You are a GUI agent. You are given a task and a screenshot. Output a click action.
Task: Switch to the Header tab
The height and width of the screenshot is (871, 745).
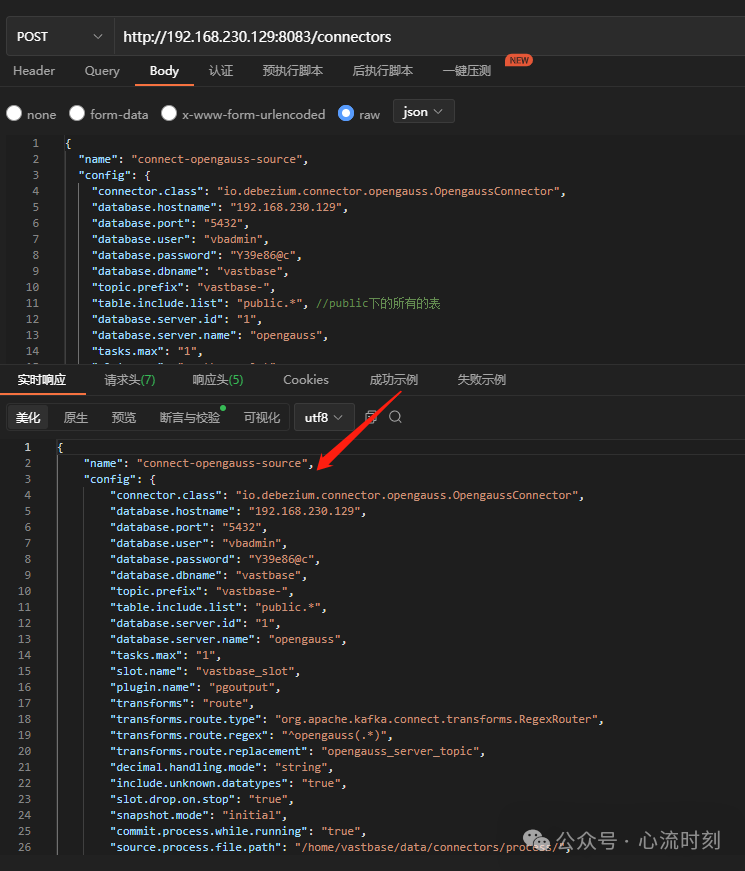[34, 71]
